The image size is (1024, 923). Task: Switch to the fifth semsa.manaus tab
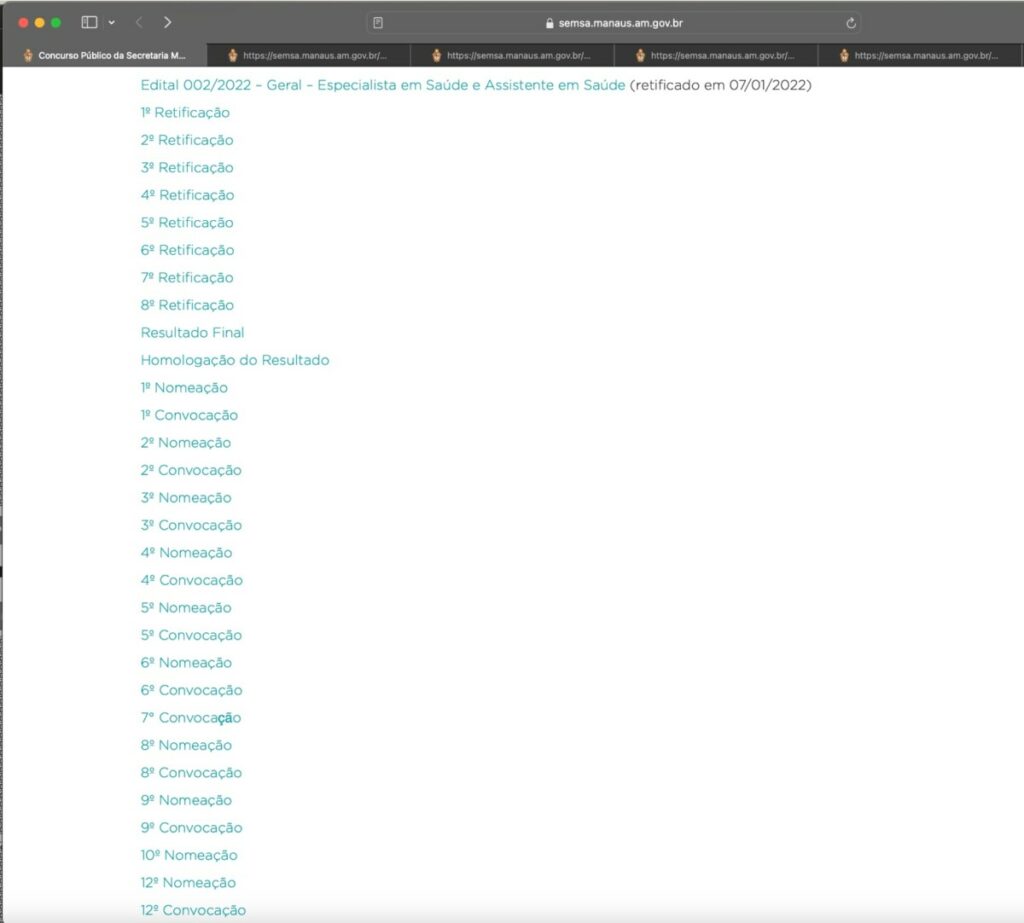[x=920, y=56]
